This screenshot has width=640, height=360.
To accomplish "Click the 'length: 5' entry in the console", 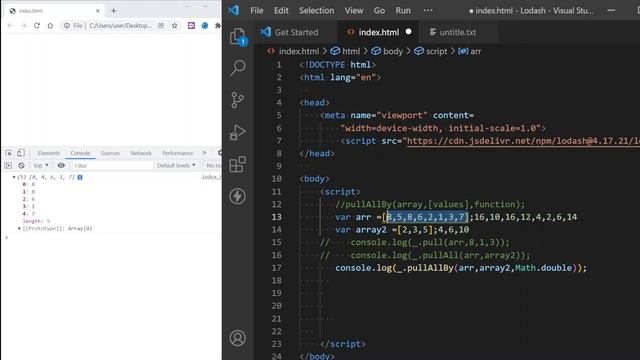I will (x=36, y=221).
